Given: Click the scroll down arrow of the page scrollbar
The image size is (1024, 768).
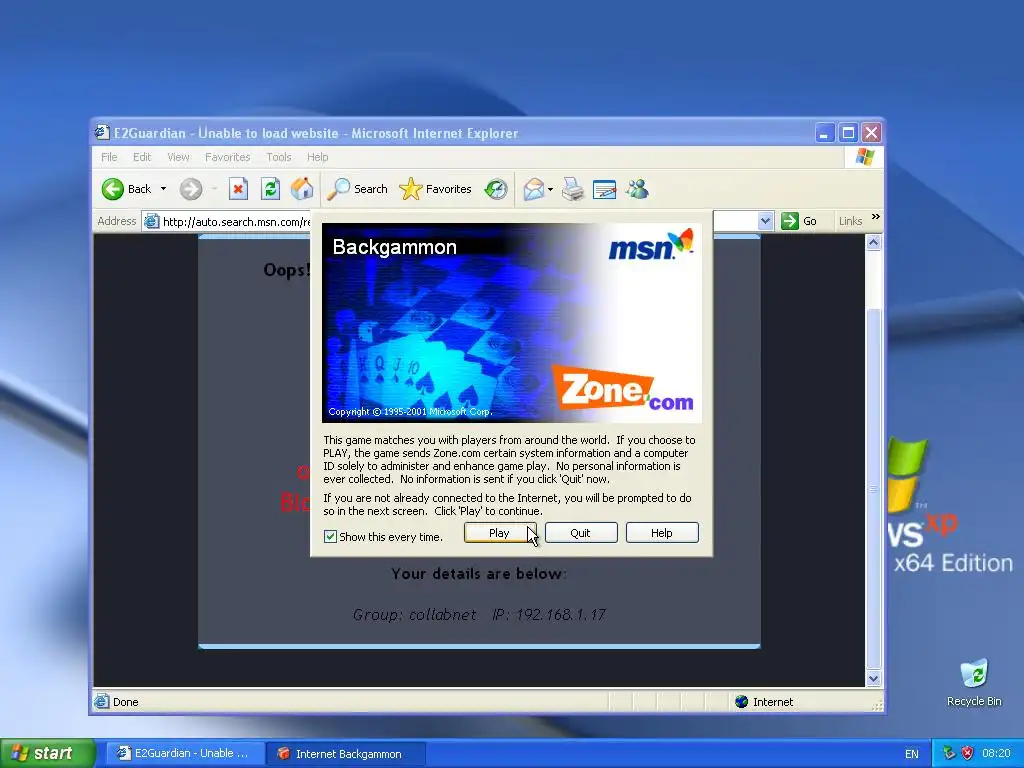Looking at the screenshot, I should coord(874,679).
